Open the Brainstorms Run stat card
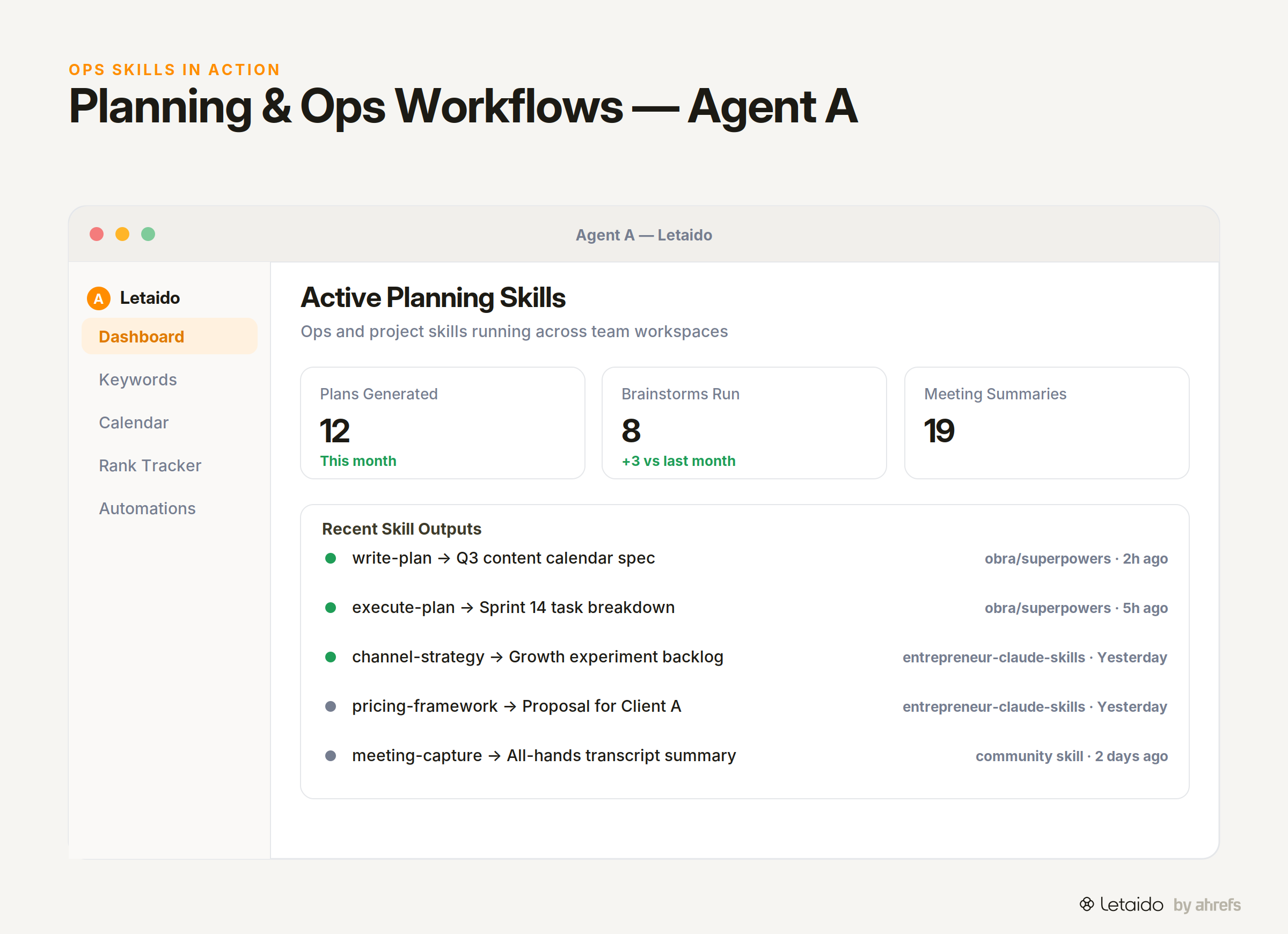The width and height of the screenshot is (1288, 934). click(744, 422)
